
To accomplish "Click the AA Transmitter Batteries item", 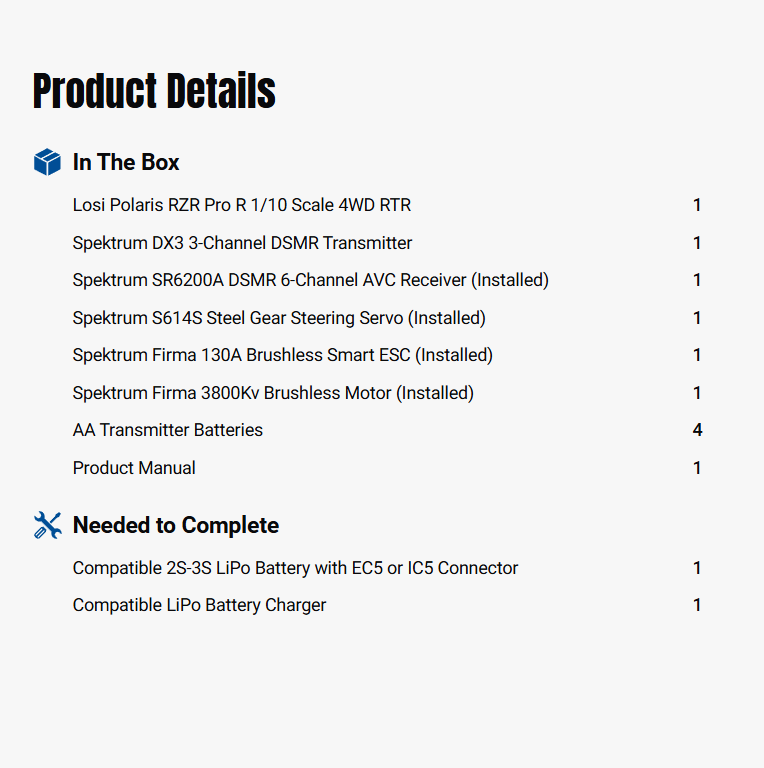I will coord(168,430).
